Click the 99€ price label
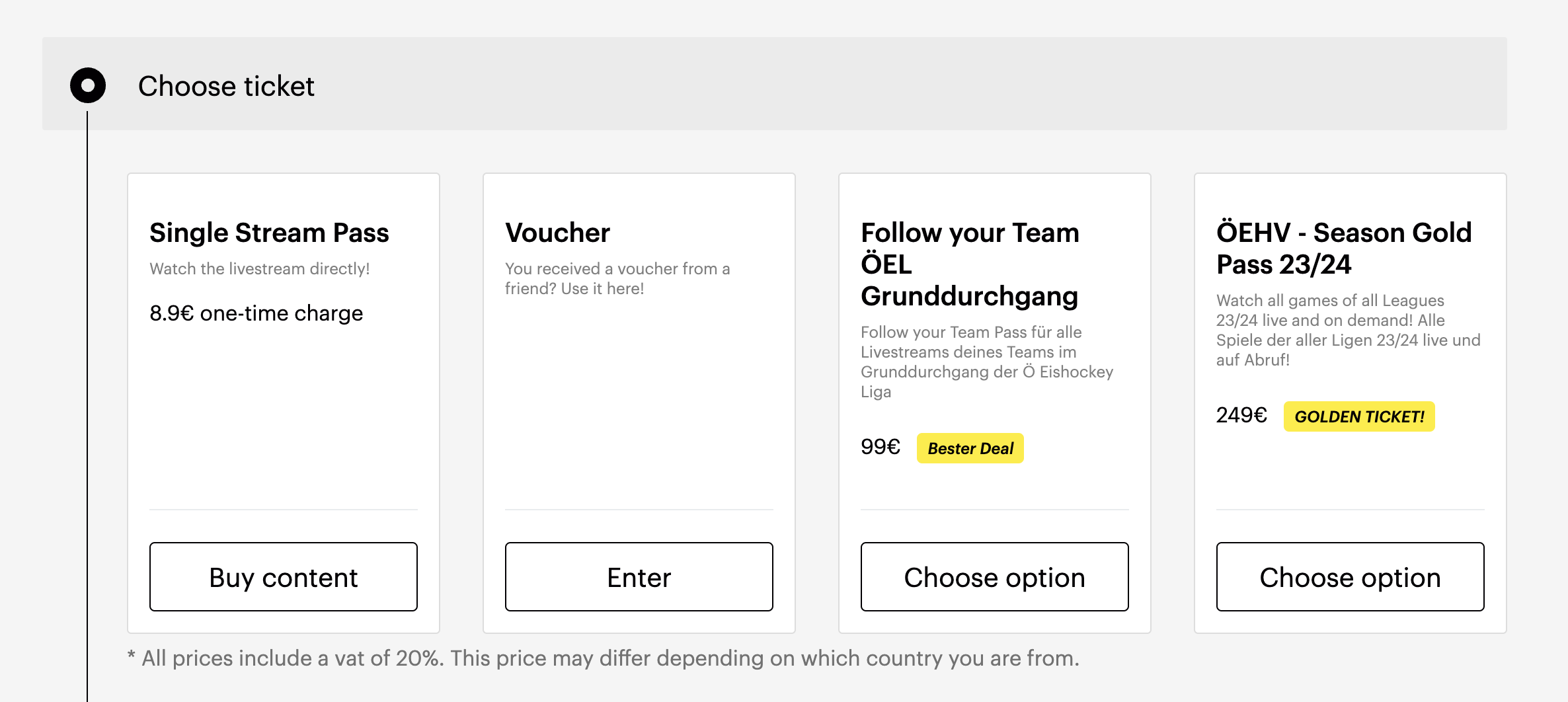1568x702 pixels. 881,447
